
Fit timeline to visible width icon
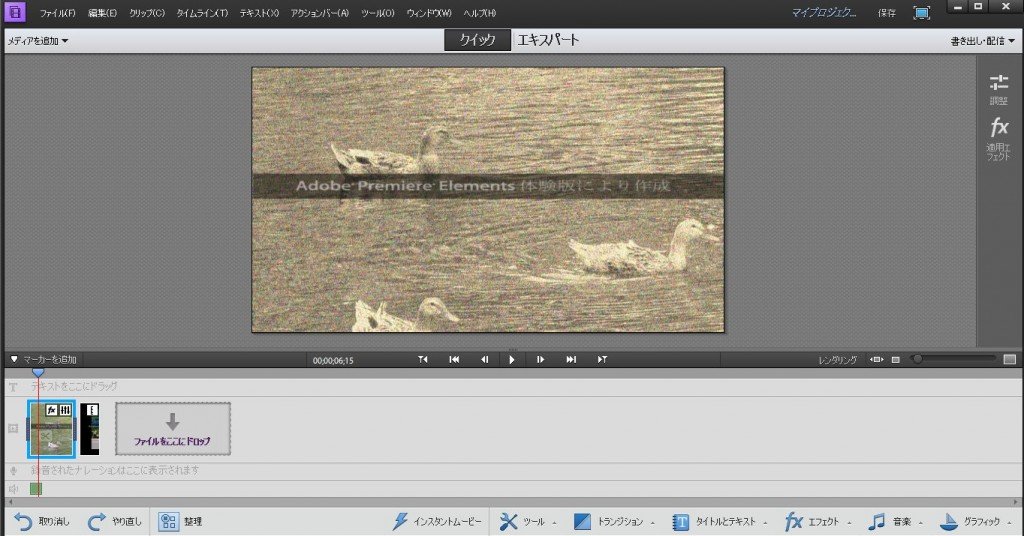(876, 360)
